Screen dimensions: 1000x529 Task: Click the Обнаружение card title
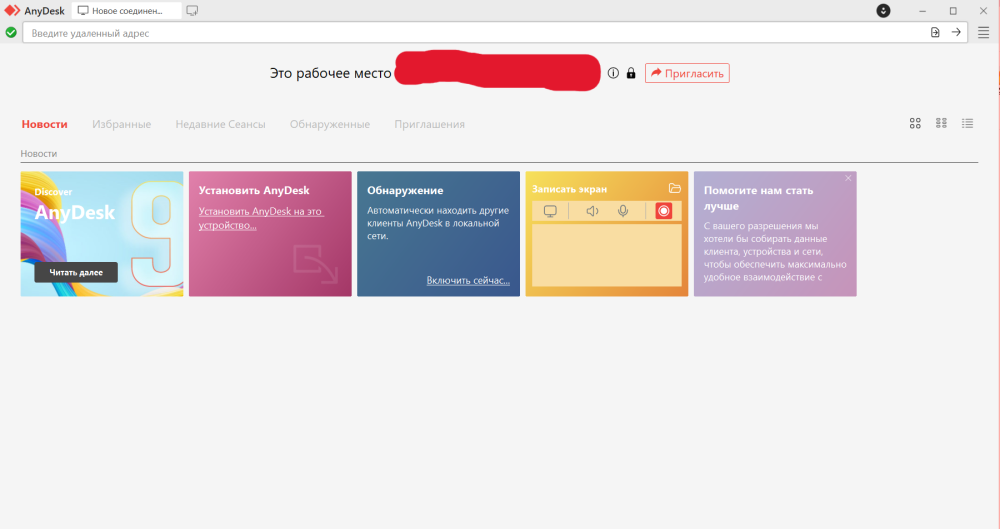coord(405,190)
